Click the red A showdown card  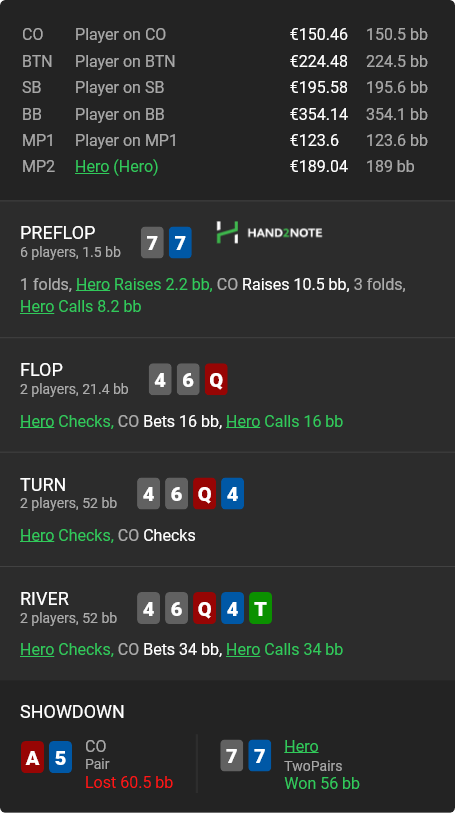[x=32, y=757]
